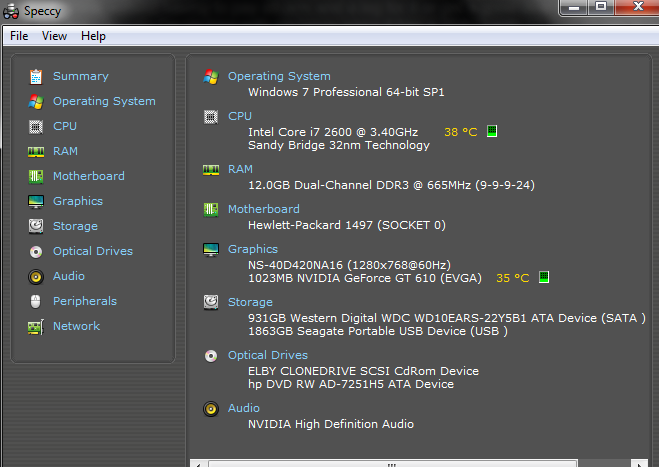Go to the Summary section

(x=81, y=77)
